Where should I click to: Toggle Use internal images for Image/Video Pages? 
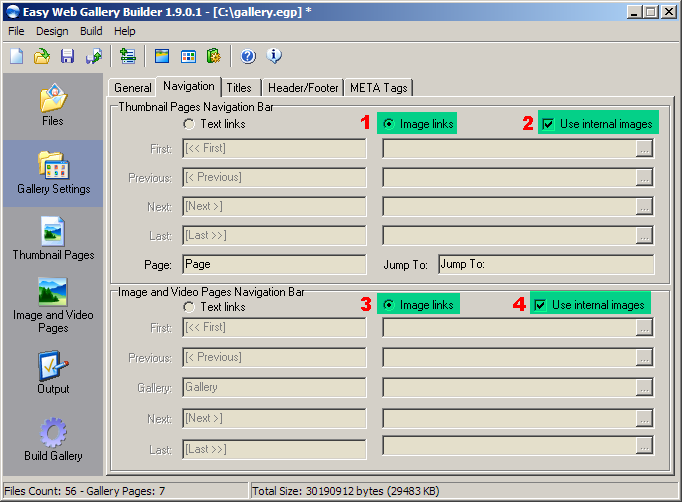[590, 305]
